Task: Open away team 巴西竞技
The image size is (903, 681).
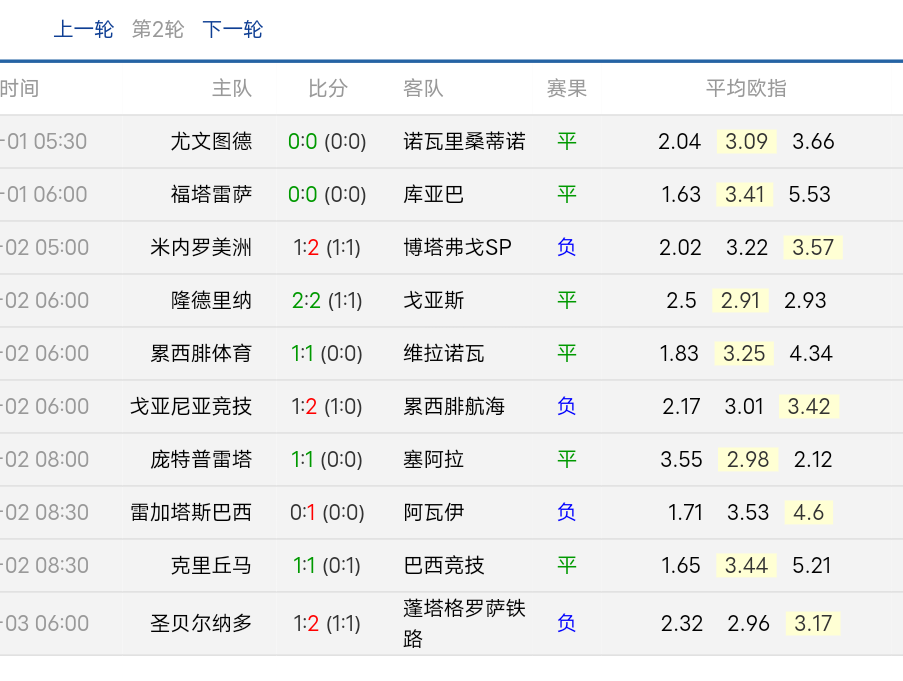Action: (443, 565)
